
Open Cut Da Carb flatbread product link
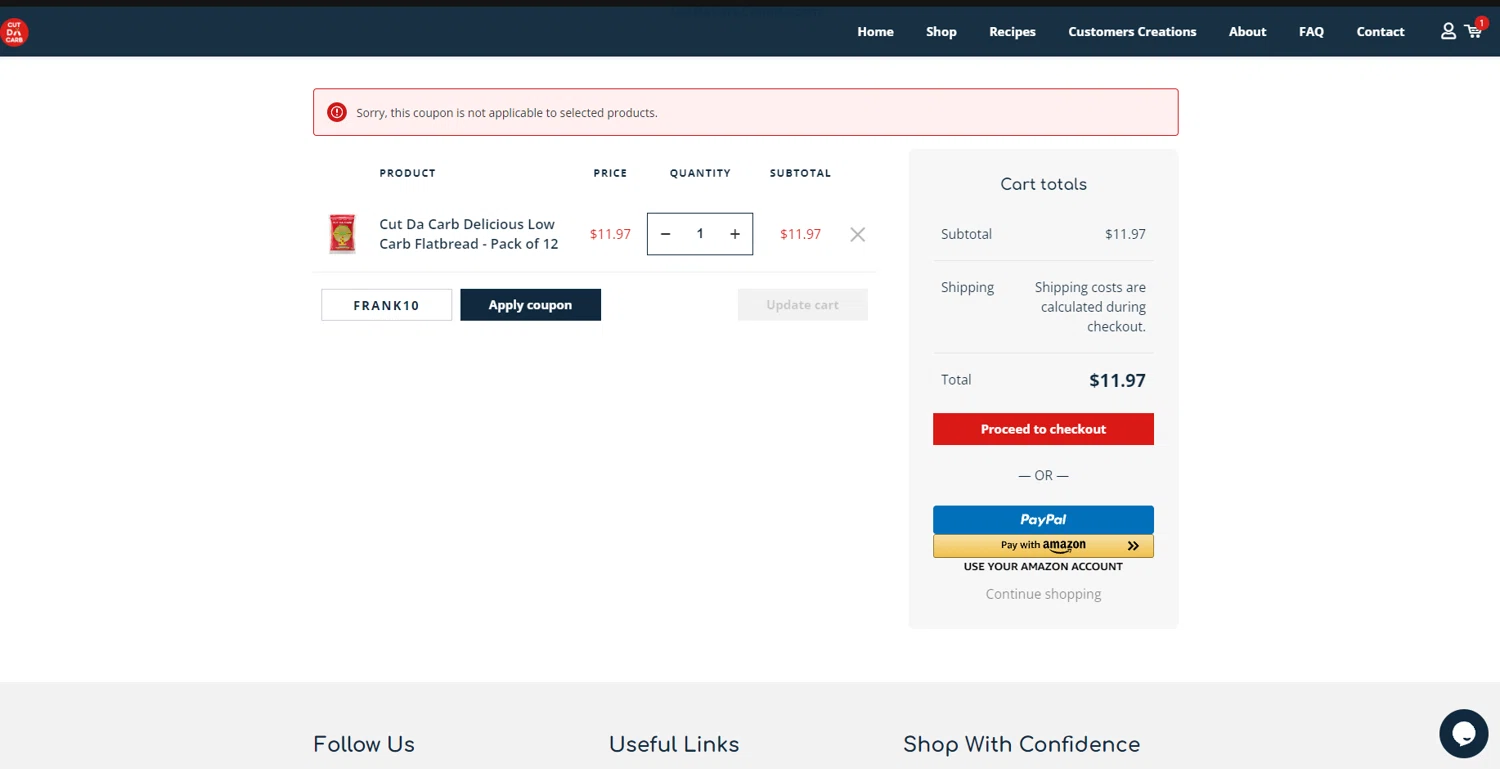click(x=469, y=234)
